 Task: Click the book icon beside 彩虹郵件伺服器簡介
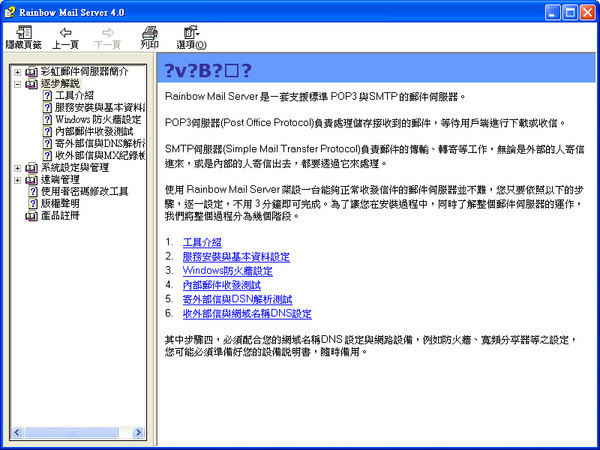point(31,72)
